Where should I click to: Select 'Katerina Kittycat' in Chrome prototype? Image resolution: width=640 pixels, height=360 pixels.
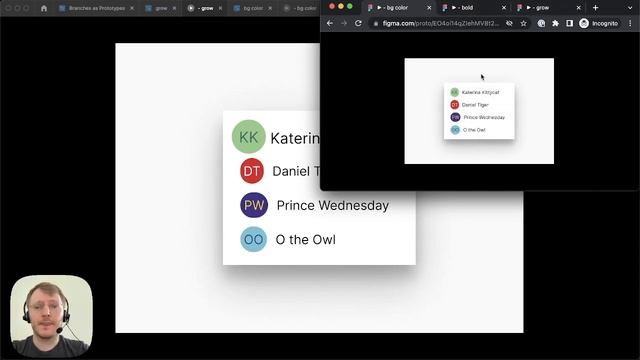pyautogui.click(x=480, y=92)
